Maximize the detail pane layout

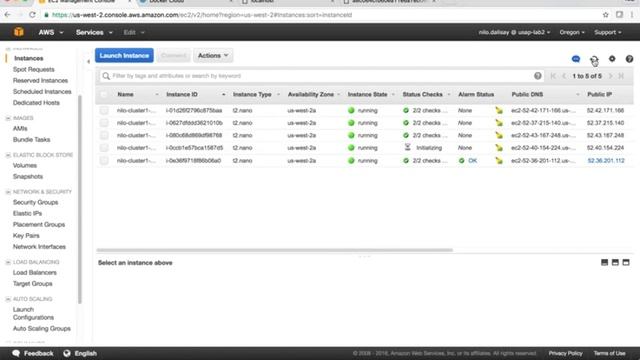point(626,262)
